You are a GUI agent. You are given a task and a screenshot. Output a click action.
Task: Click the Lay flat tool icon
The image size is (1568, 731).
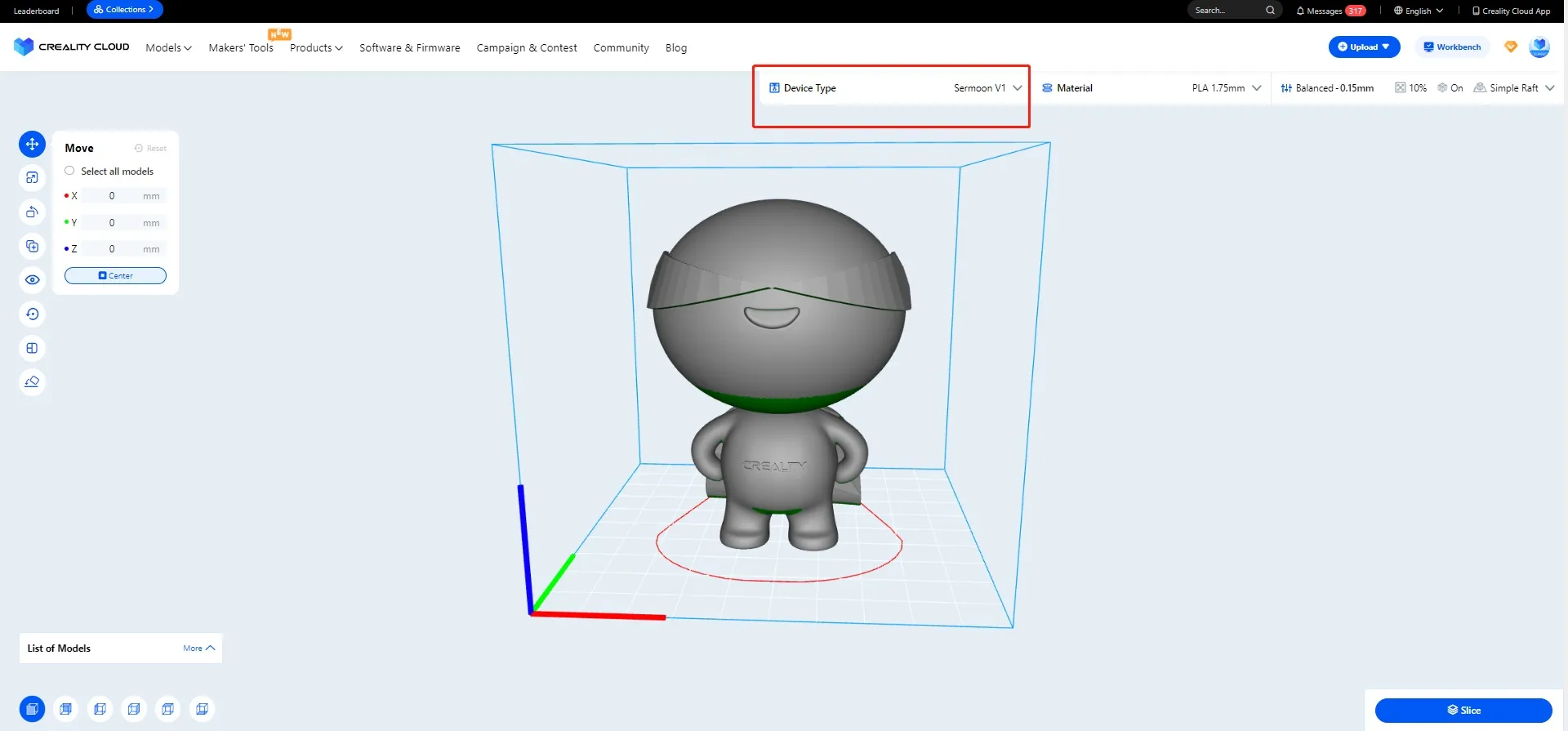click(32, 382)
